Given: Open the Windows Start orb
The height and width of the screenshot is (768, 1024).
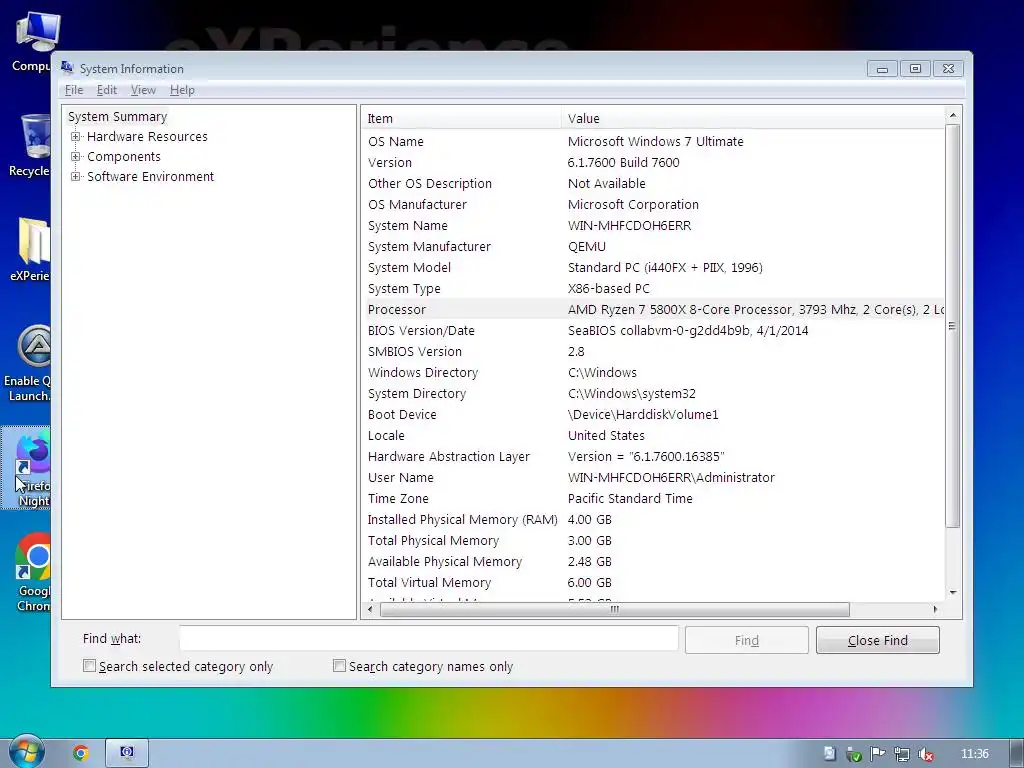Looking at the screenshot, I should point(26,753).
